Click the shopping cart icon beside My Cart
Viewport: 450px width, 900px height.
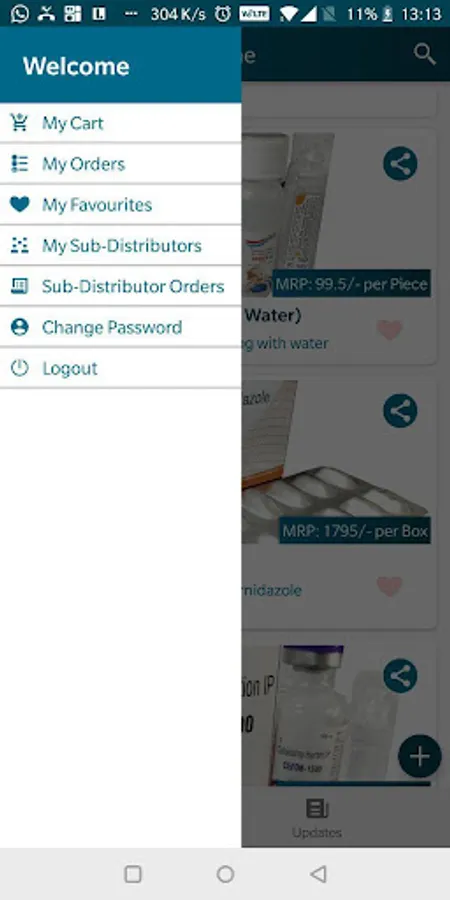20,122
